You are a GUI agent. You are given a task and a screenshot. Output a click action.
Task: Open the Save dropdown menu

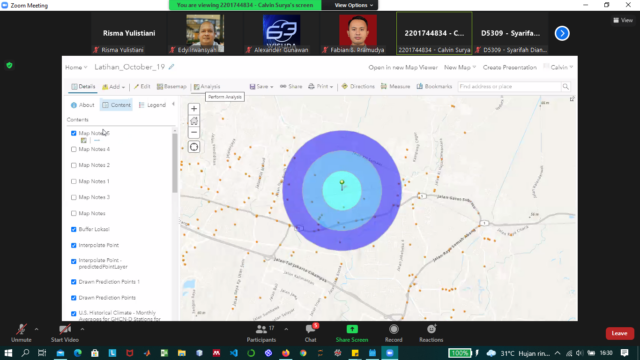261,87
